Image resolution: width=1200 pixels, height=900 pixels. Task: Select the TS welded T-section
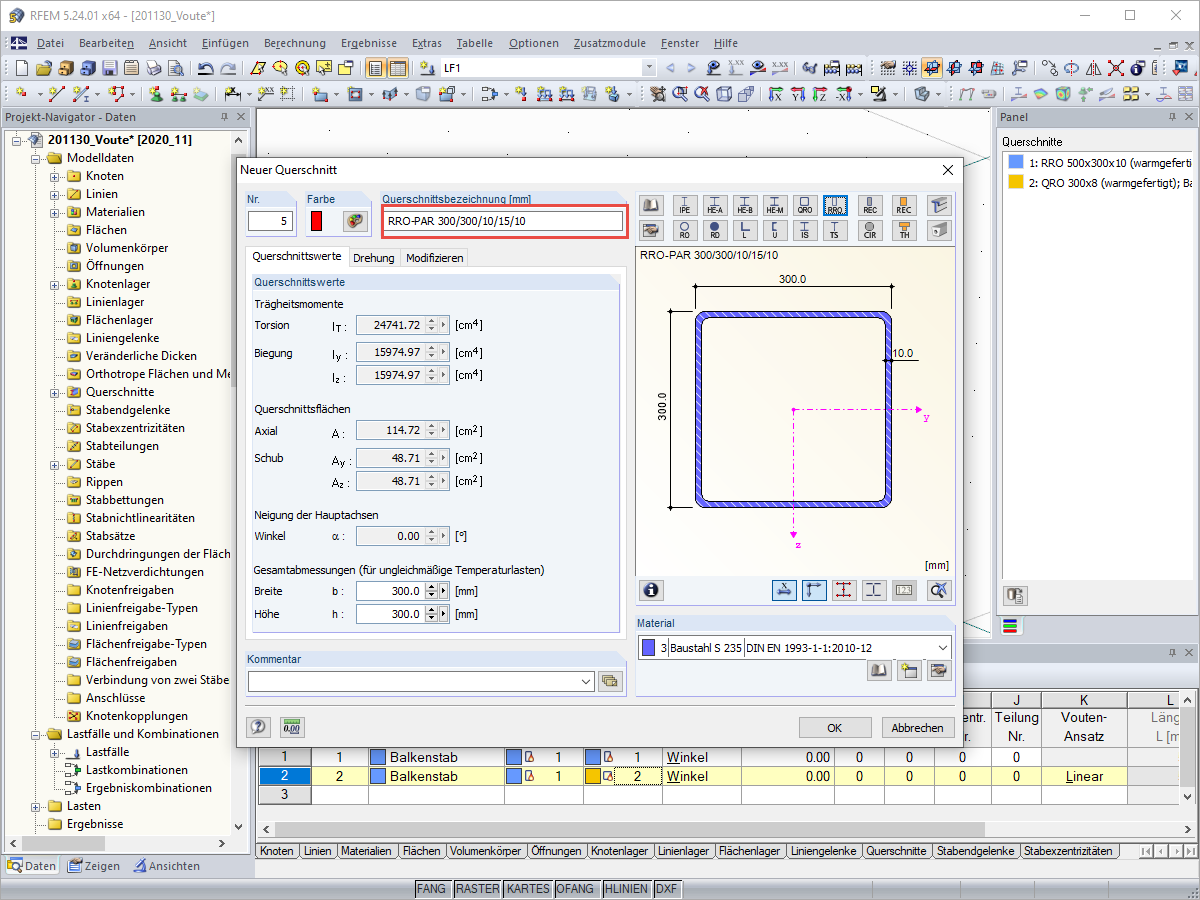click(x=835, y=230)
